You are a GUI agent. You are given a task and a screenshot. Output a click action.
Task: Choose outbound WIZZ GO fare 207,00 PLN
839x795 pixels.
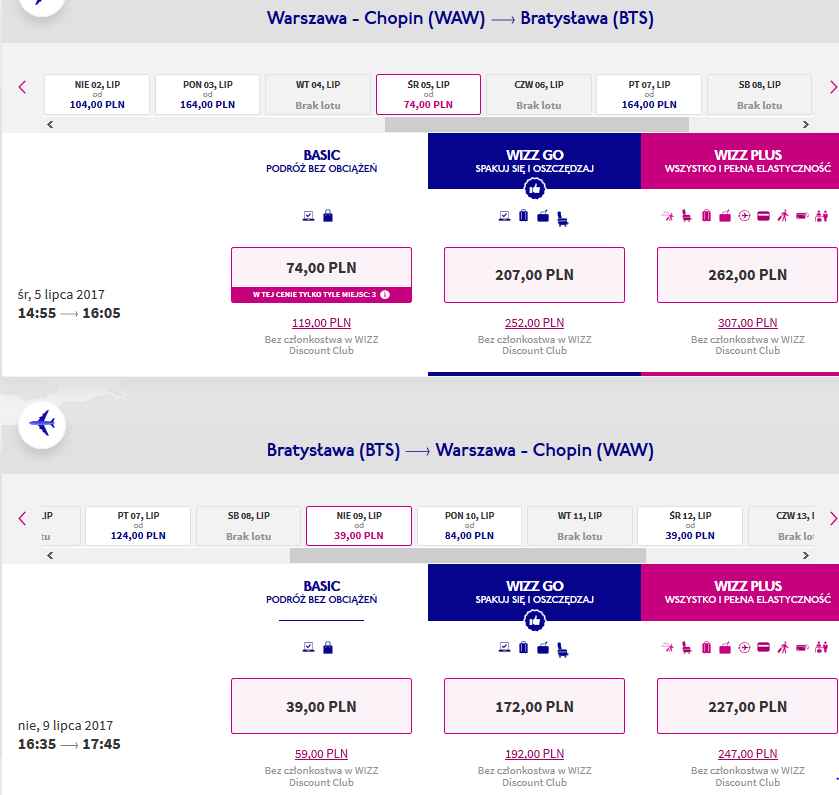pos(535,275)
